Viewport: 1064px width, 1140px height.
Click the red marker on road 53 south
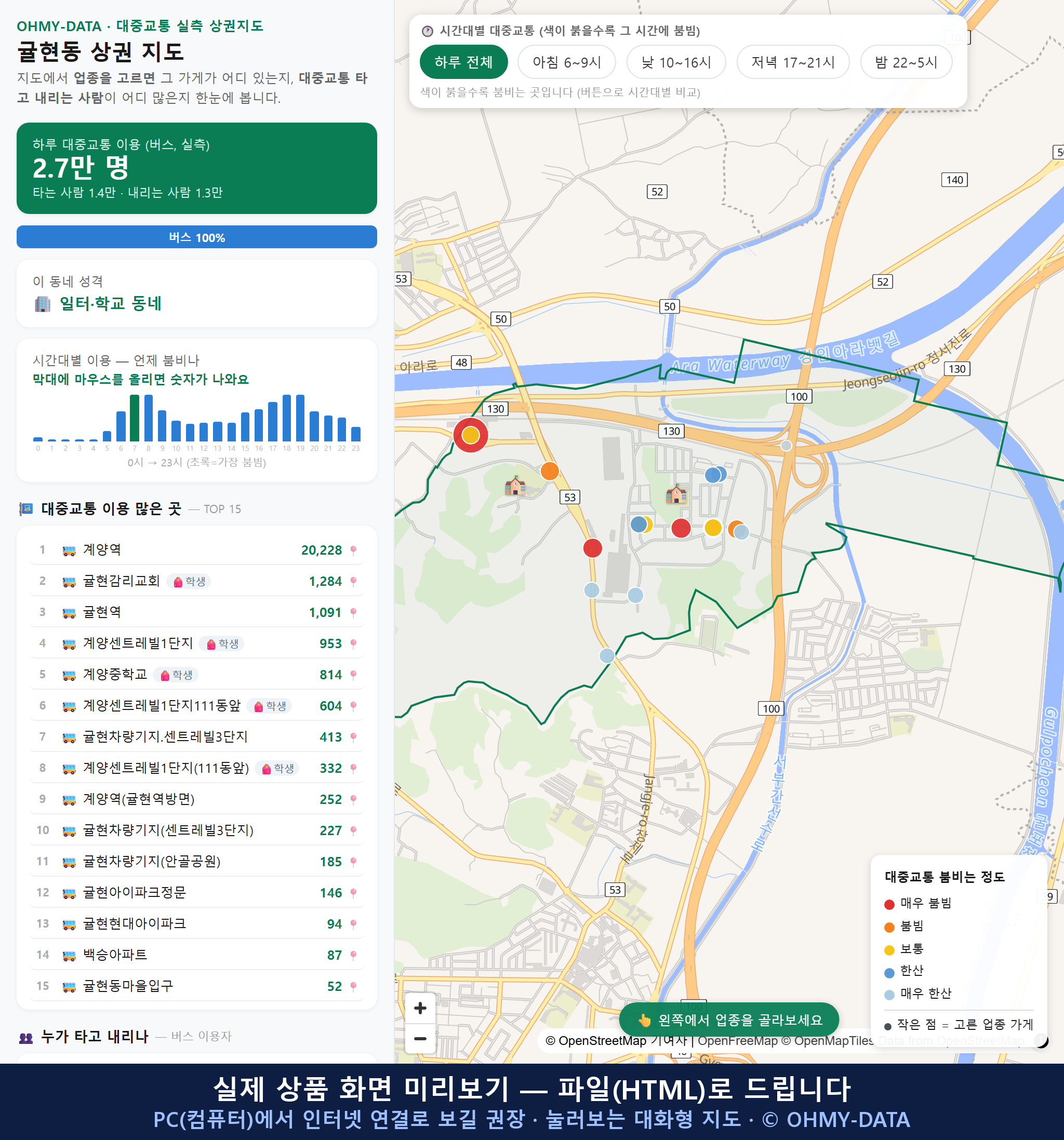pos(592,547)
